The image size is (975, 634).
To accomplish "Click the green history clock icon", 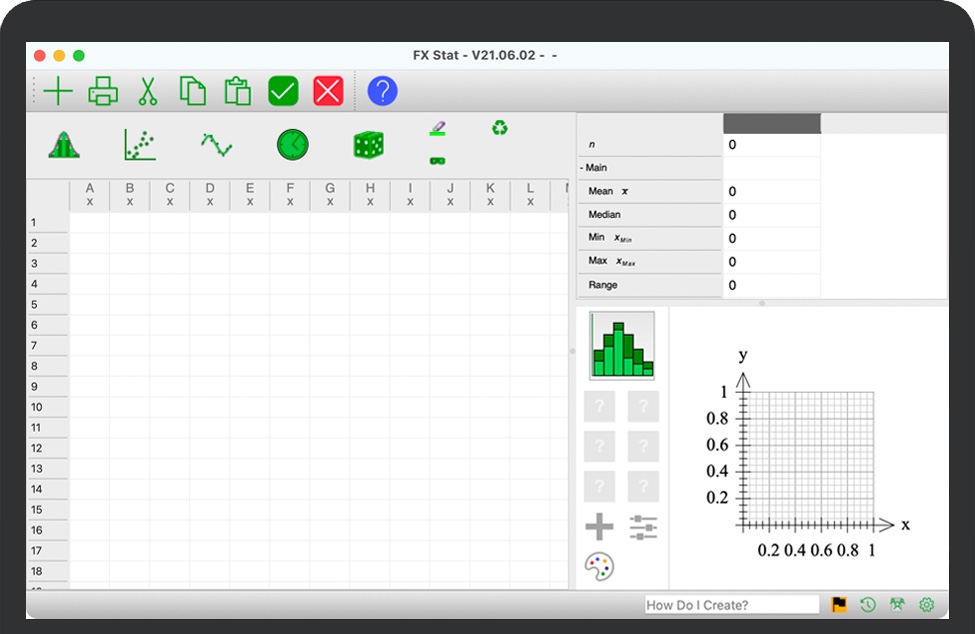I will [x=868, y=604].
